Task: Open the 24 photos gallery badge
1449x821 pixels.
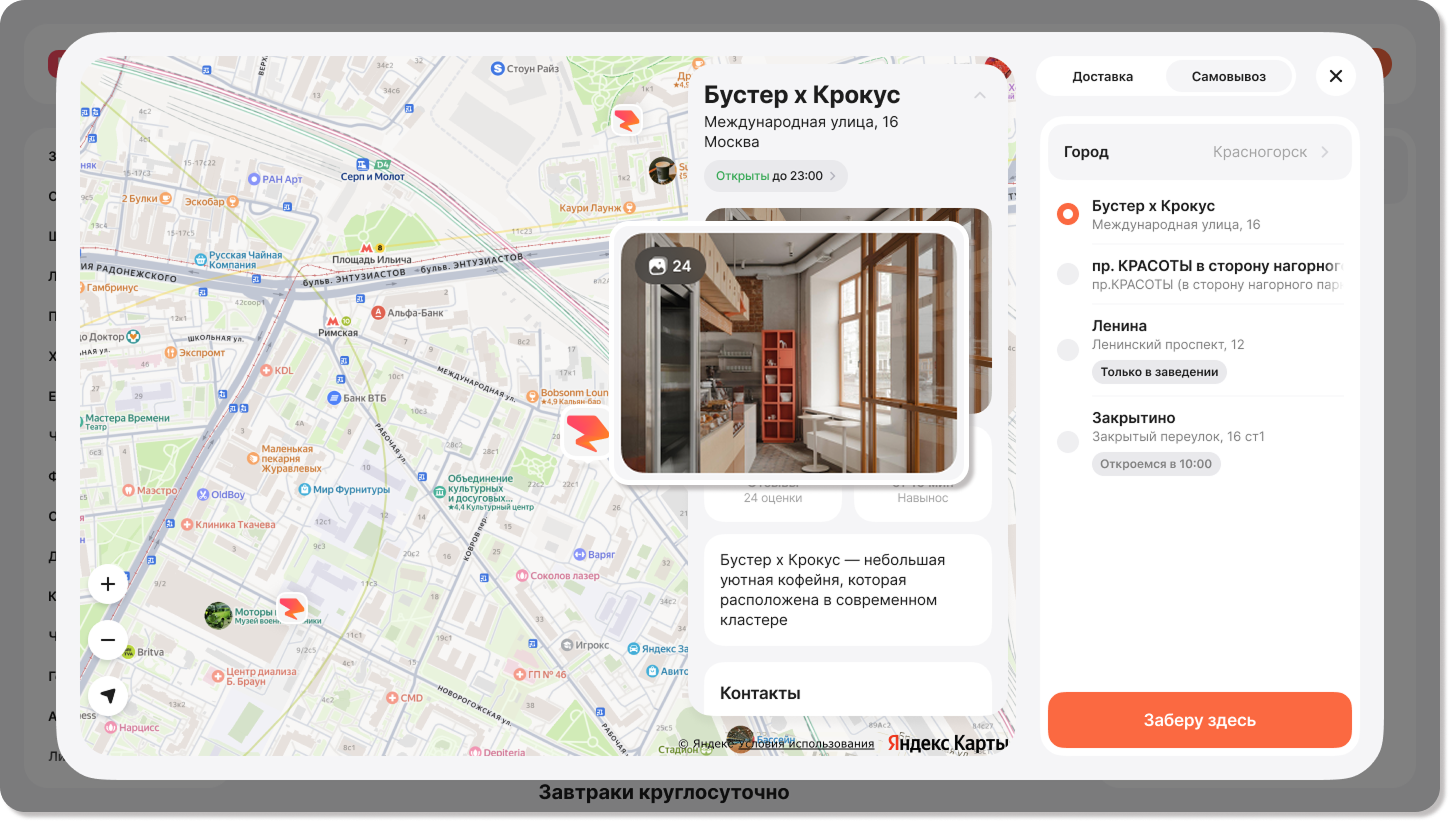Action: click(670, 266)
